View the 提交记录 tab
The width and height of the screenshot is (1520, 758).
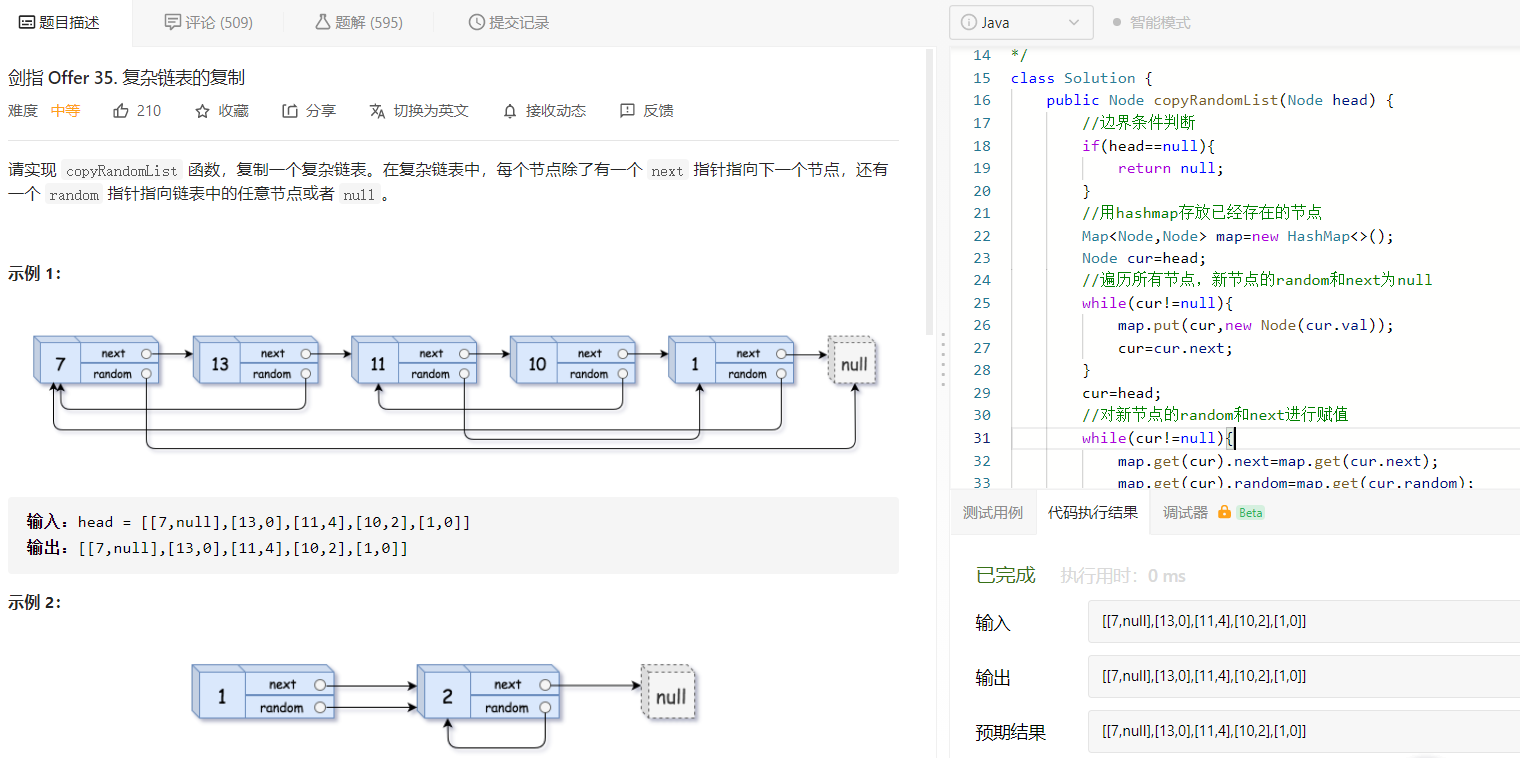(509, 22)
